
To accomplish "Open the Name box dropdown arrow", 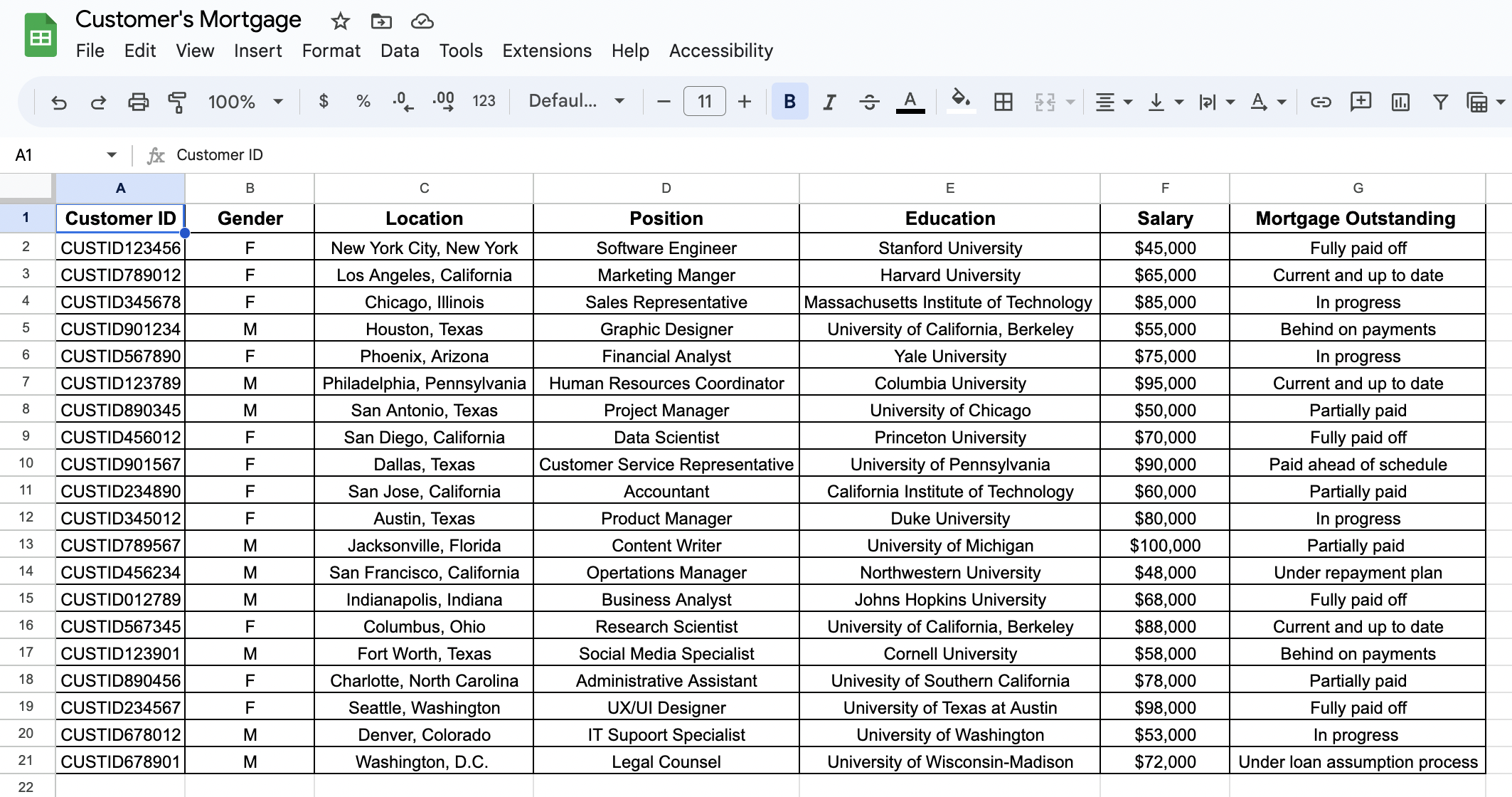I will pyautogui.click(x=112, y=155).
